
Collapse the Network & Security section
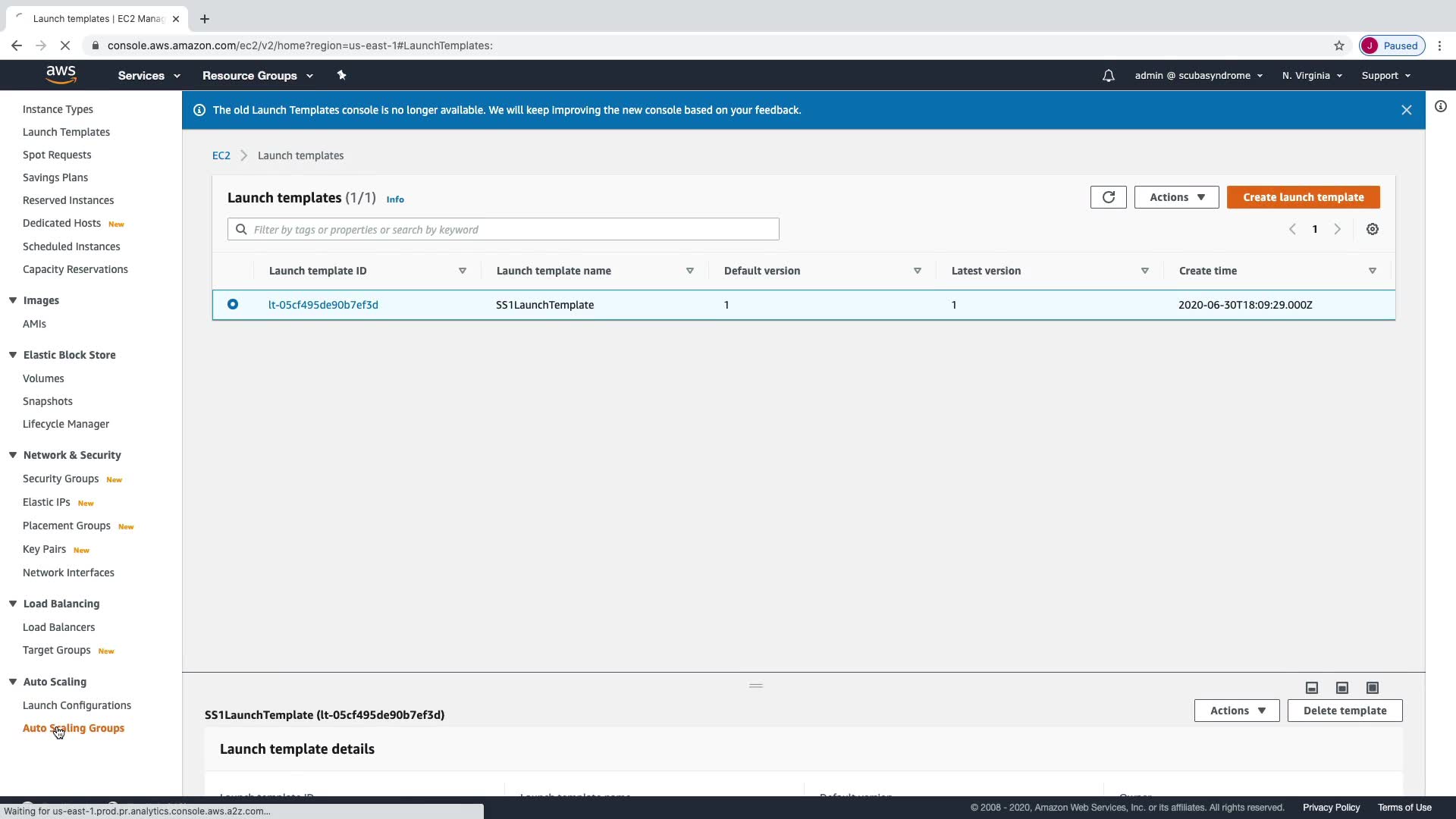pos(13,455)
